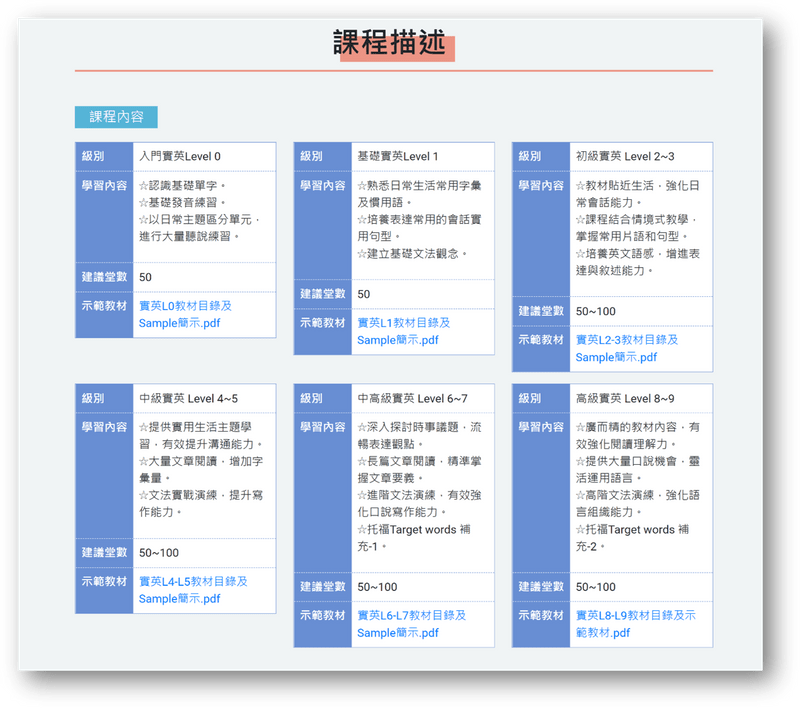Click the 入門實英Level 0 title cell
This screenshot has height=708, width=800.
180,157
